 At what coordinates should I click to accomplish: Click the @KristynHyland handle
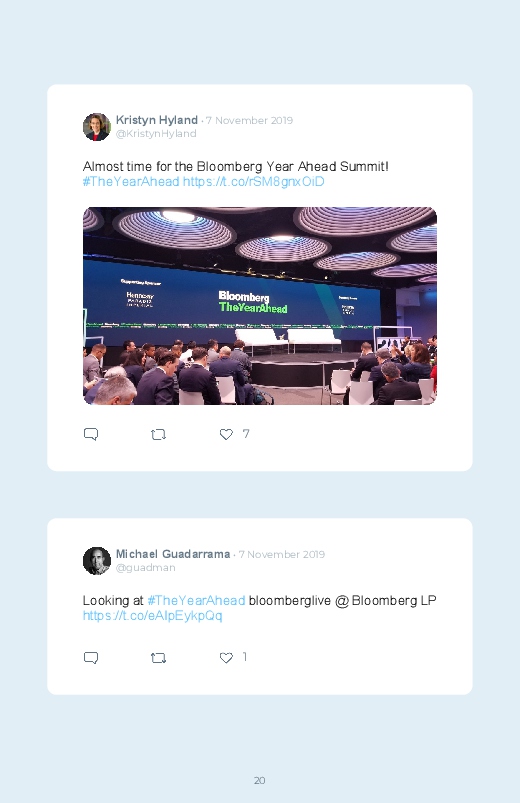[156, 134]
